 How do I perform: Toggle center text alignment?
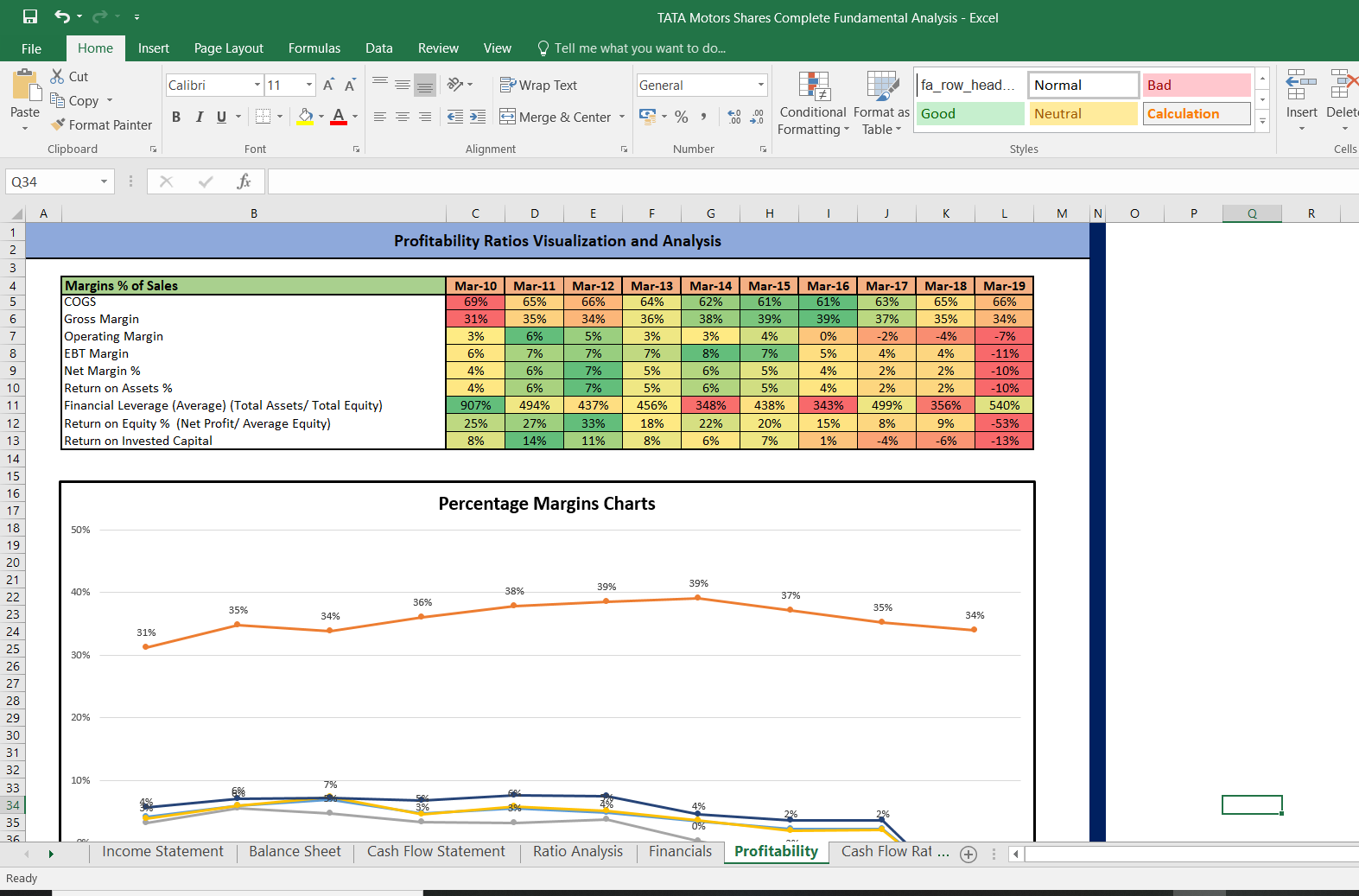point(403,117)
